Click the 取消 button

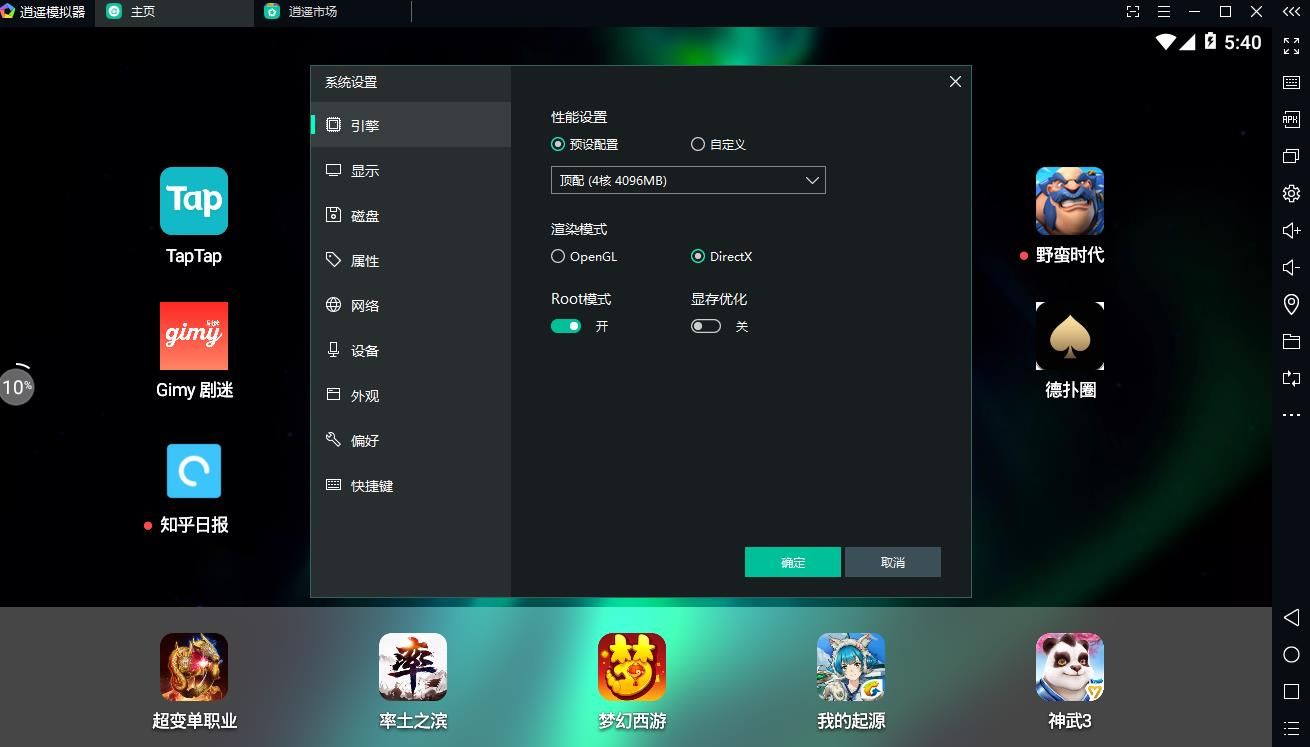(x=892, y=562)
